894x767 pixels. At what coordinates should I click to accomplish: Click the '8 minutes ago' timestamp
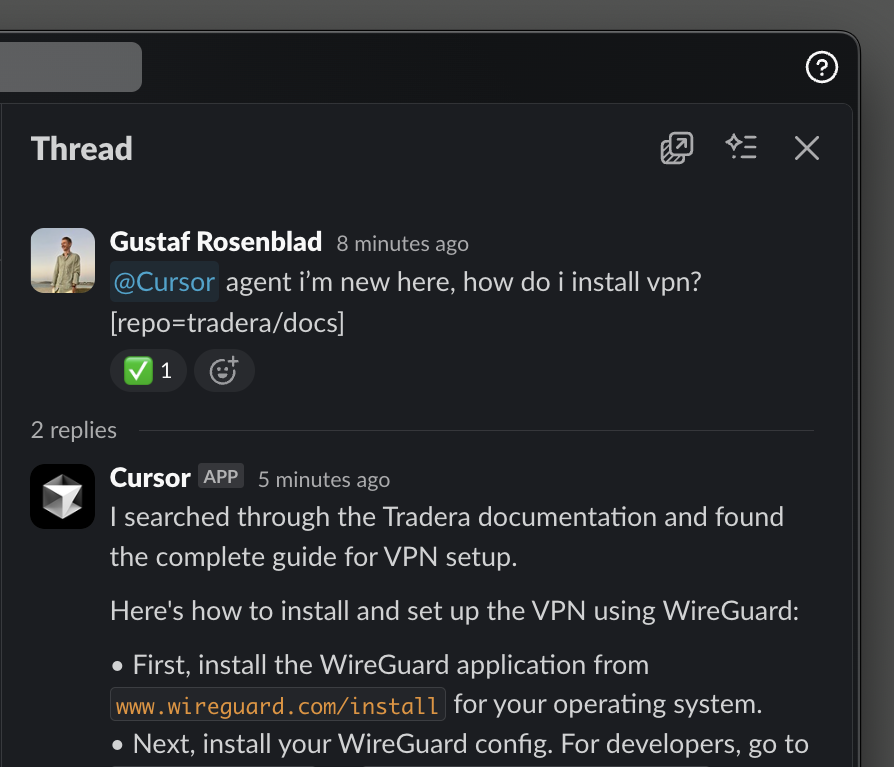coord(403,244)
